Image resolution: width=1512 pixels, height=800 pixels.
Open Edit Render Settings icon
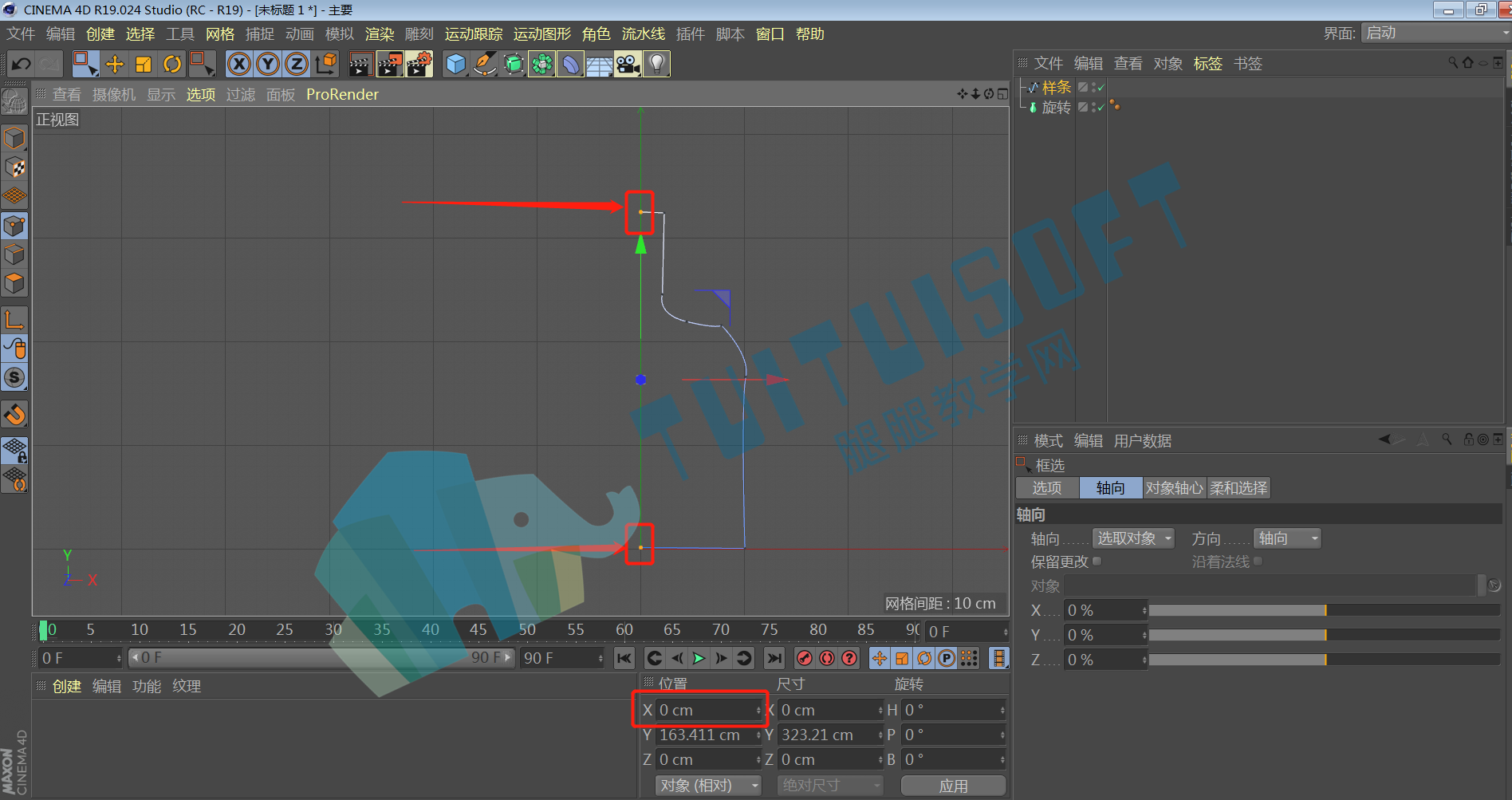[418, 64]
